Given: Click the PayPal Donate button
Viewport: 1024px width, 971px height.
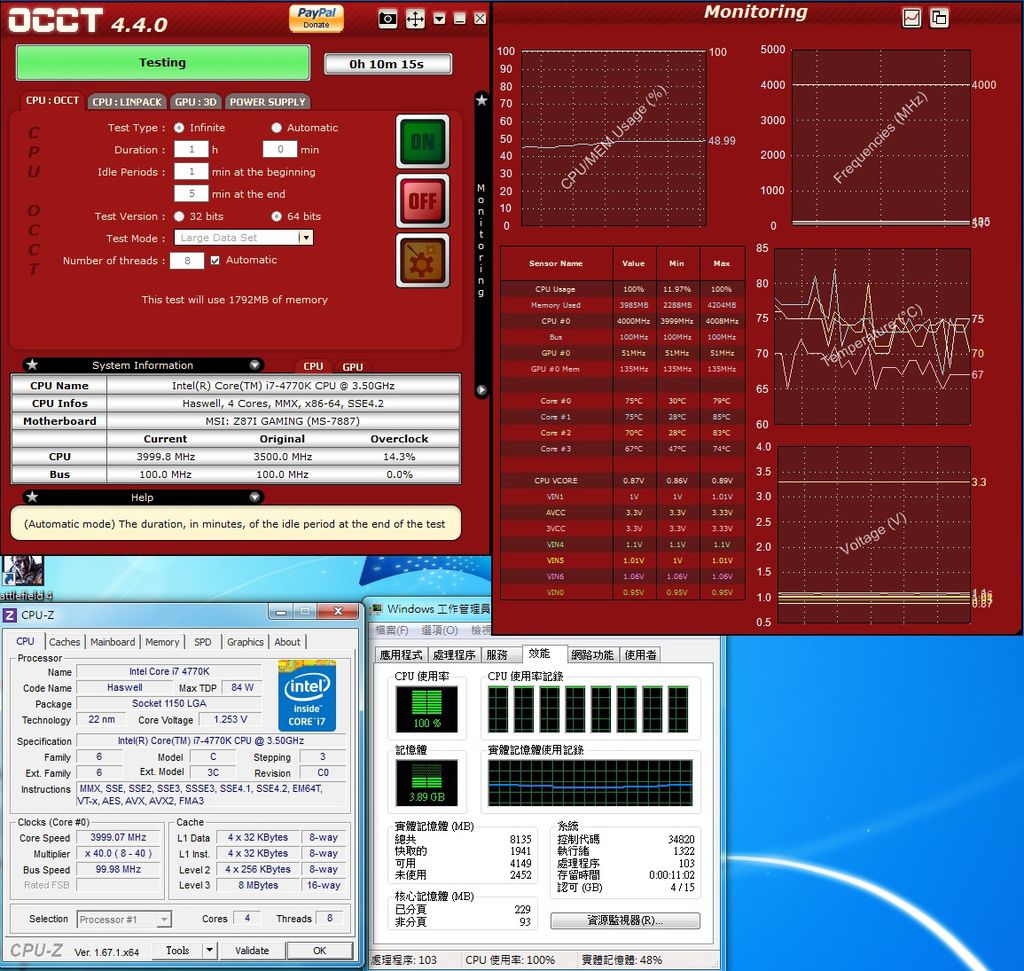Looking at the screenshot, I should tap(316, 18).
